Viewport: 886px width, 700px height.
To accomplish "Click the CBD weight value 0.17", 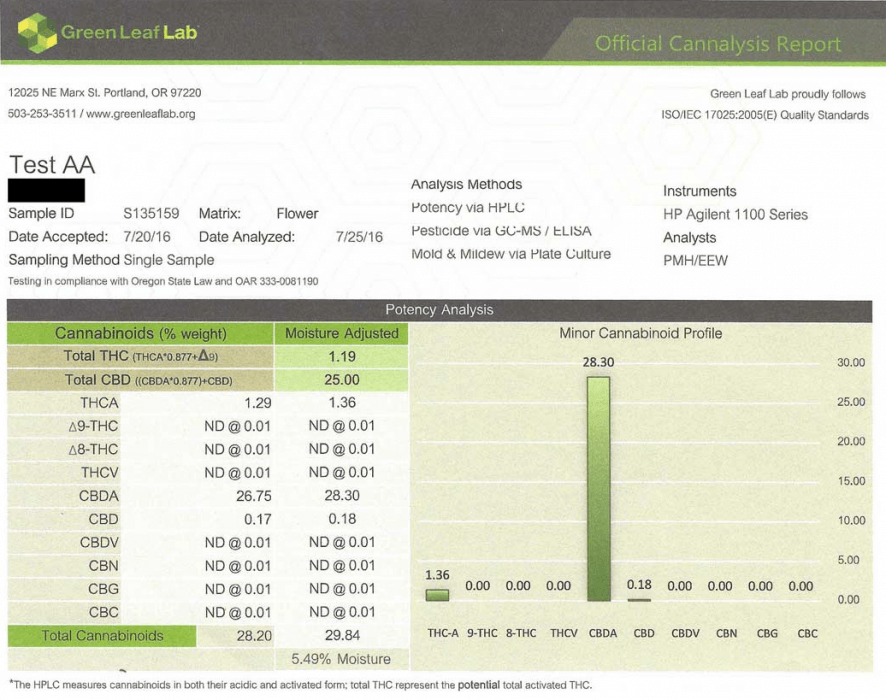I will 258,519.
